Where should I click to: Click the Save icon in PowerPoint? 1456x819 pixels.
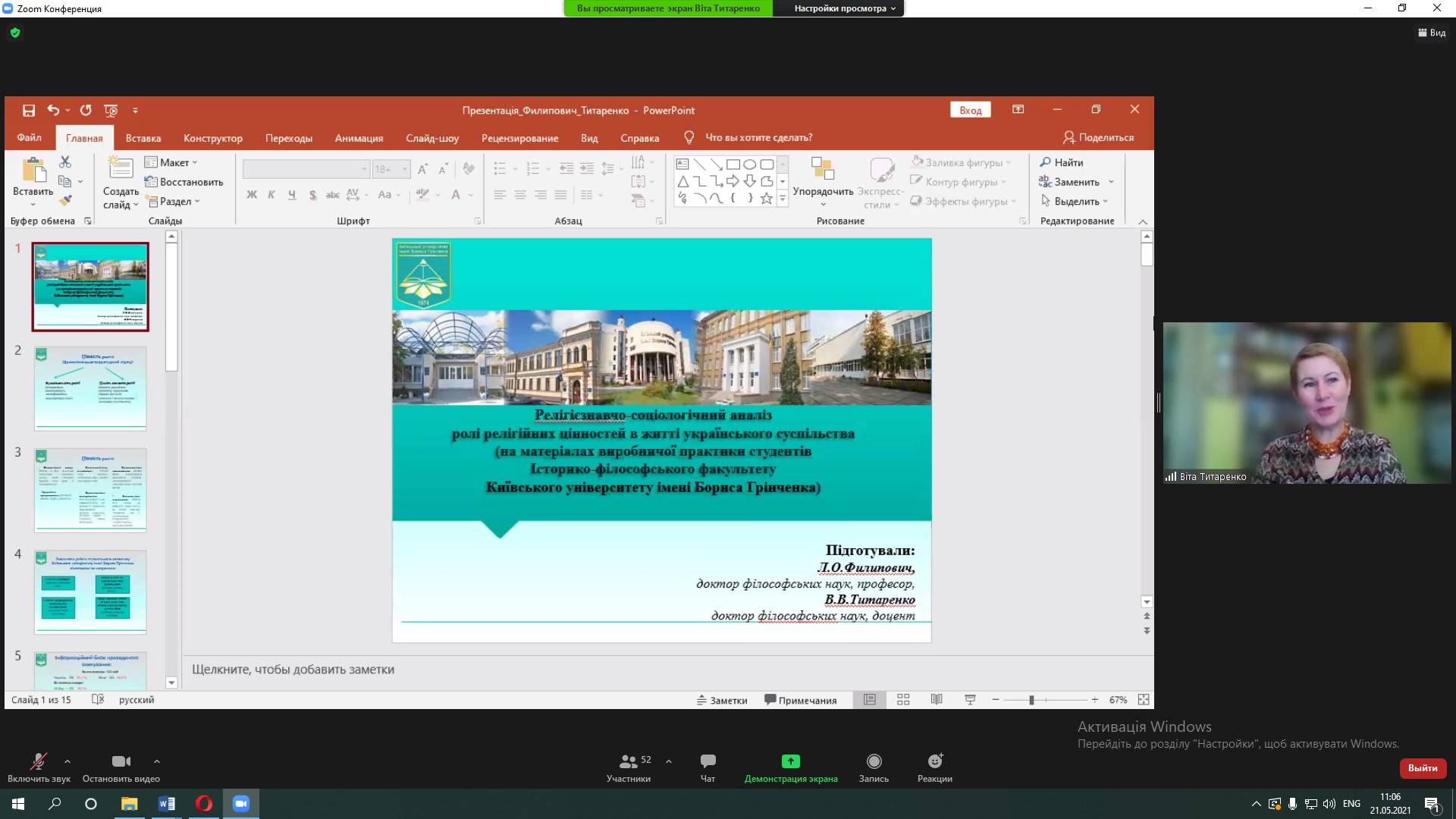pyautogui.click(x=29, y=111)
